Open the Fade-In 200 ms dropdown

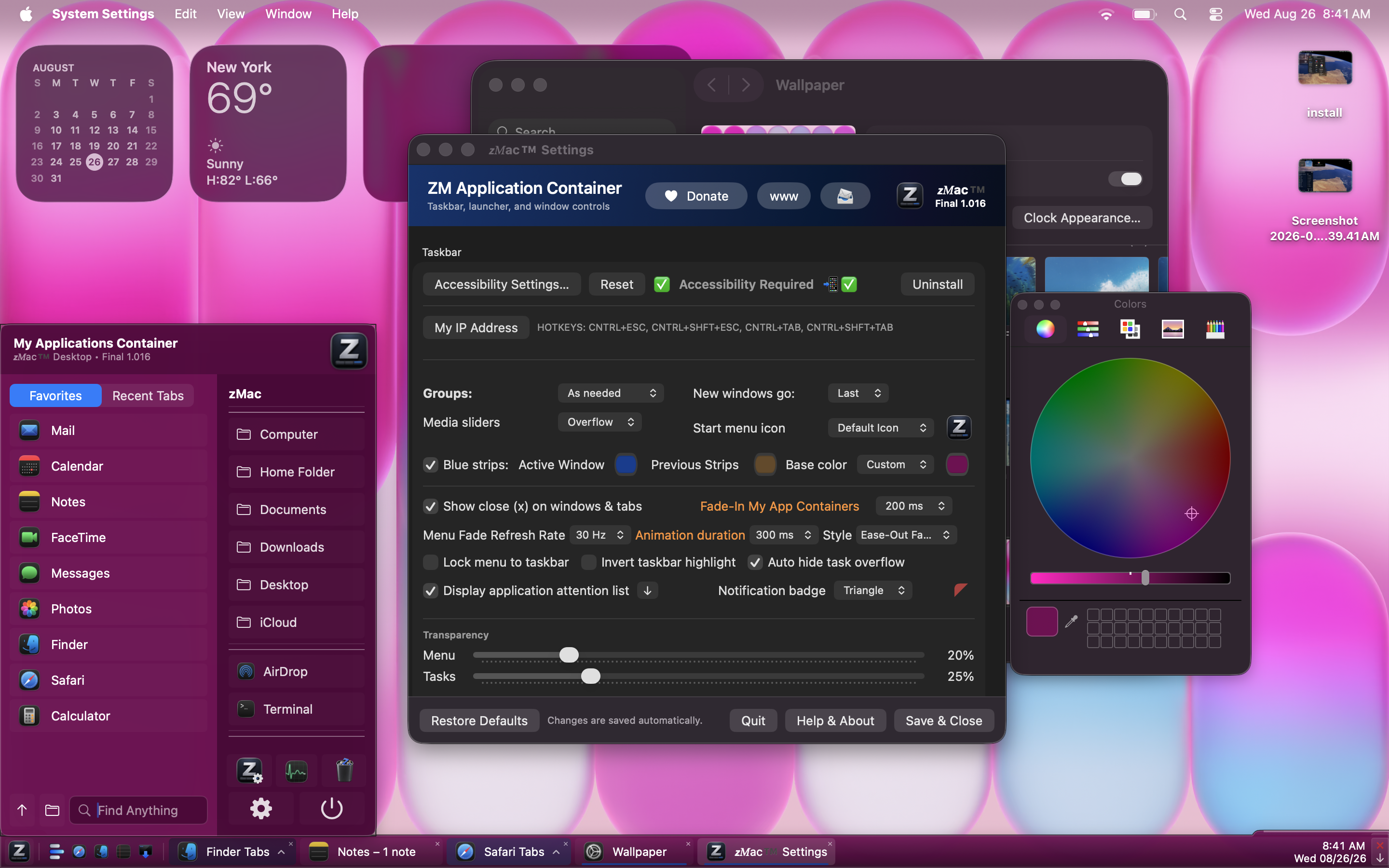coord(914,506)
